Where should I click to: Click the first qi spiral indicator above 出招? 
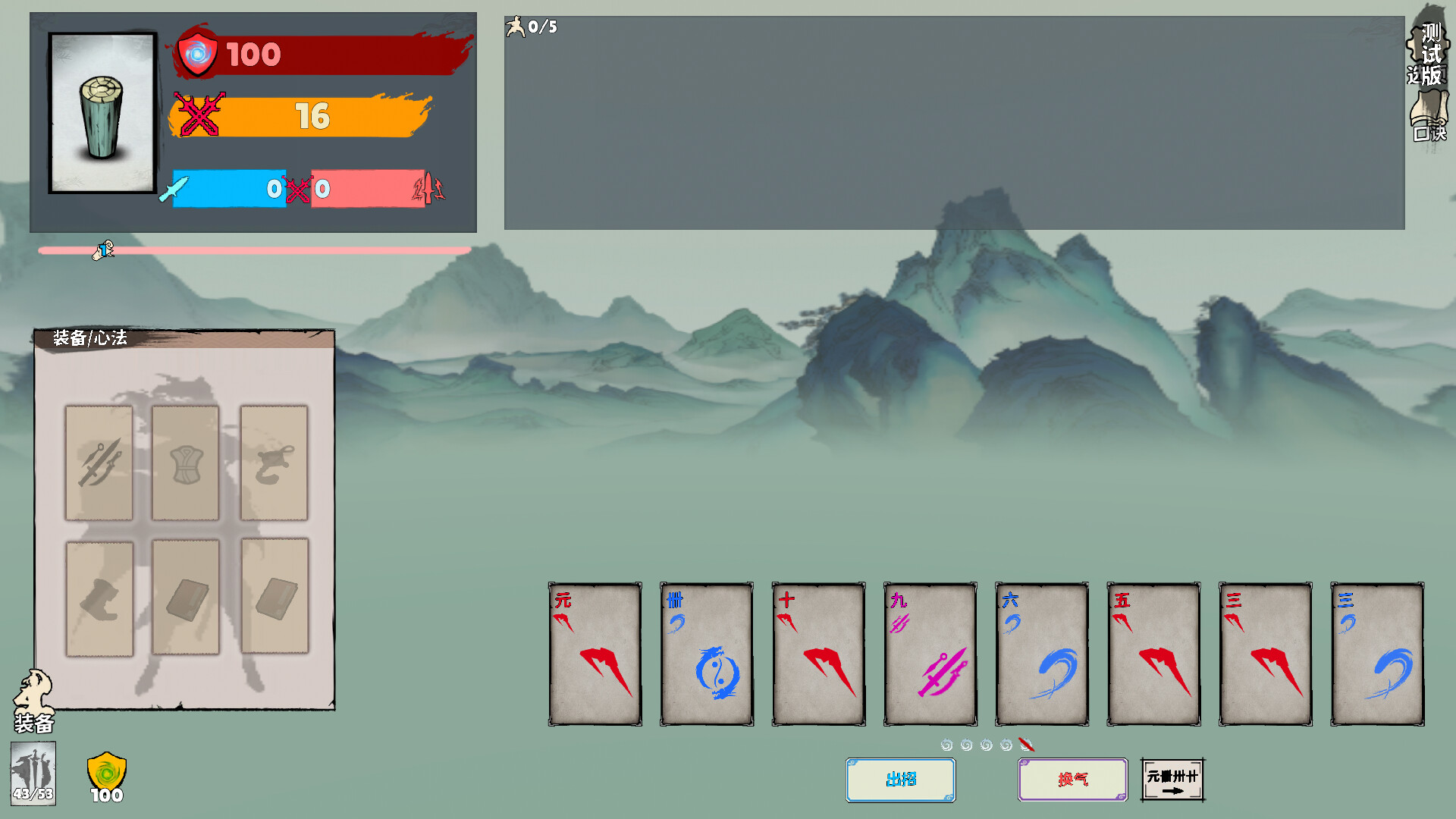(947, 745)
